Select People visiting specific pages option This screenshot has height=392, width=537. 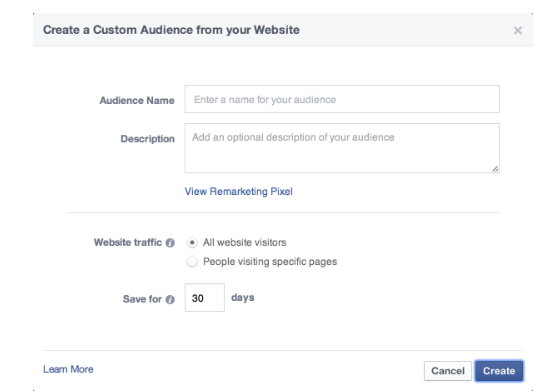coord(192,262)
